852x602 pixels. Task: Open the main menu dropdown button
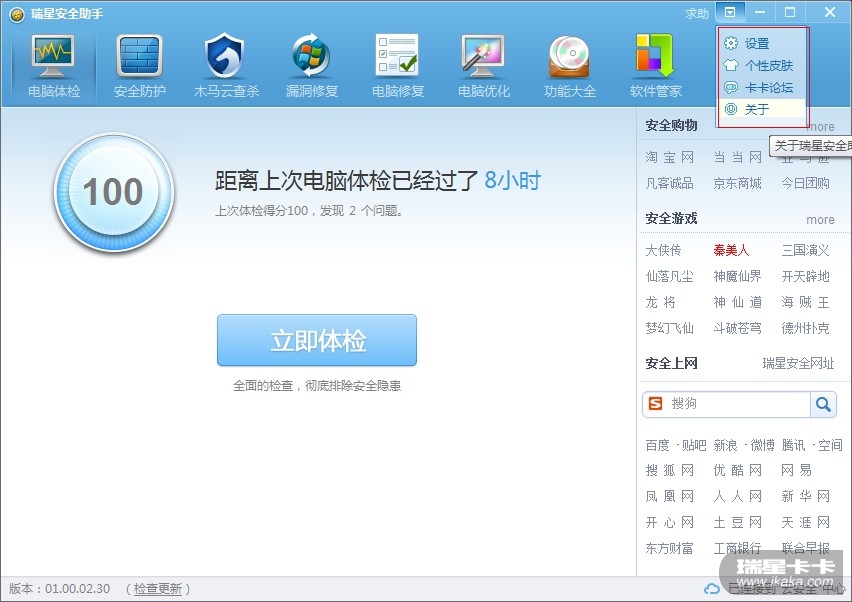pos(730,12)
